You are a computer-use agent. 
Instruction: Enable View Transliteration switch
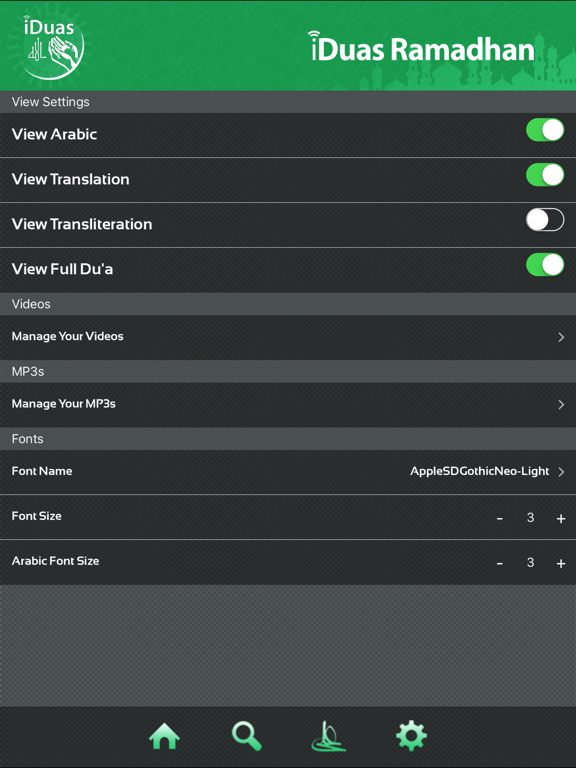pyautogui.click(x=545, y=220)
